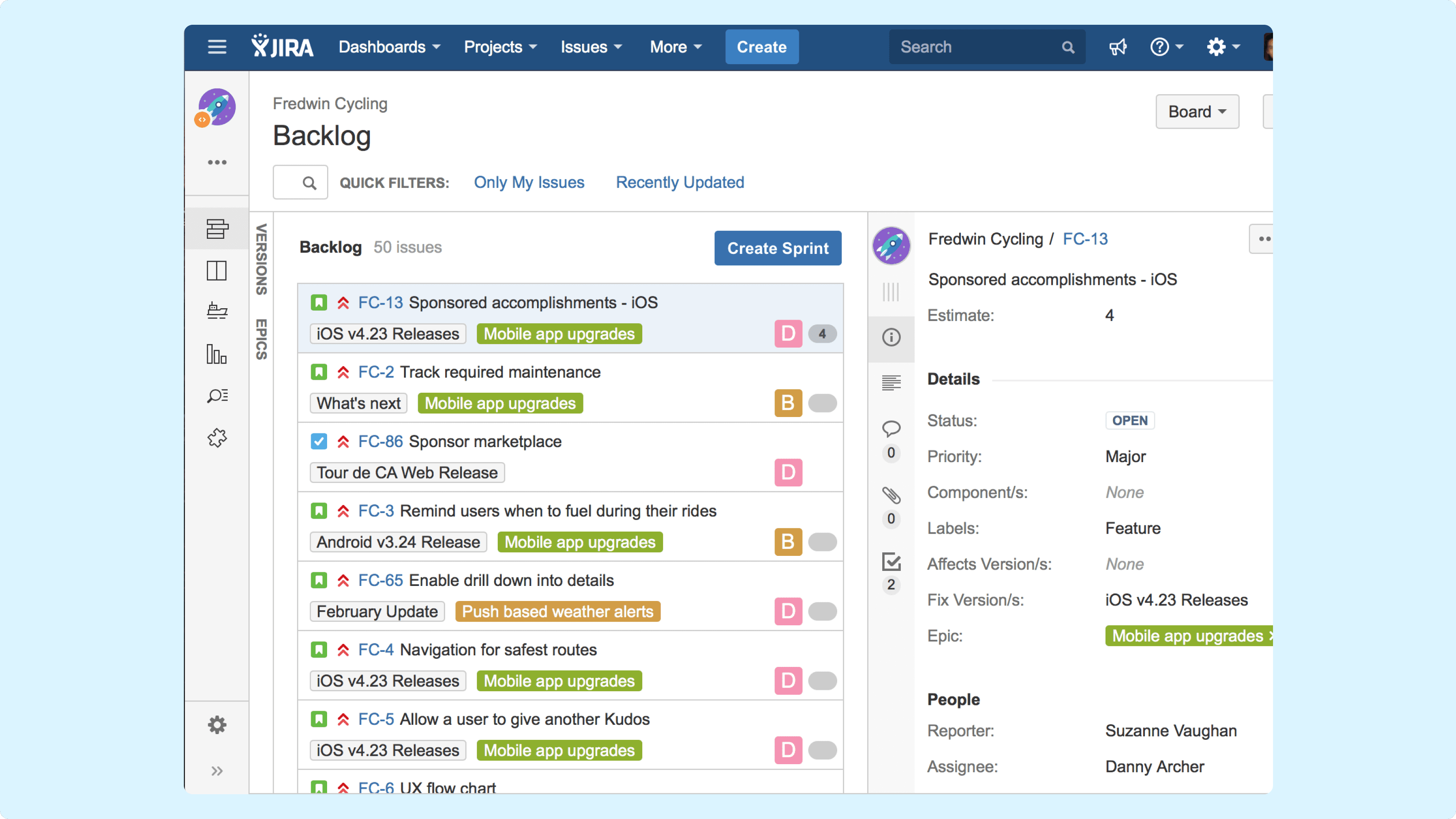Open the Dashboards menu
The image size is (1456, 819).
[389, 47]
